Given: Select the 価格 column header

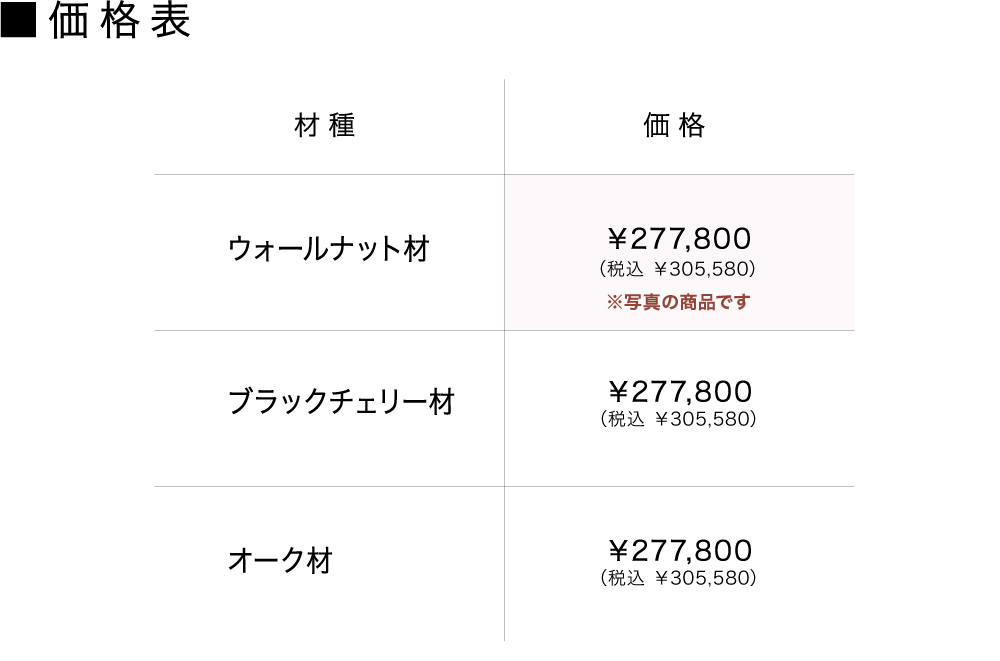Looking at the screenshot, I should 675,126.
